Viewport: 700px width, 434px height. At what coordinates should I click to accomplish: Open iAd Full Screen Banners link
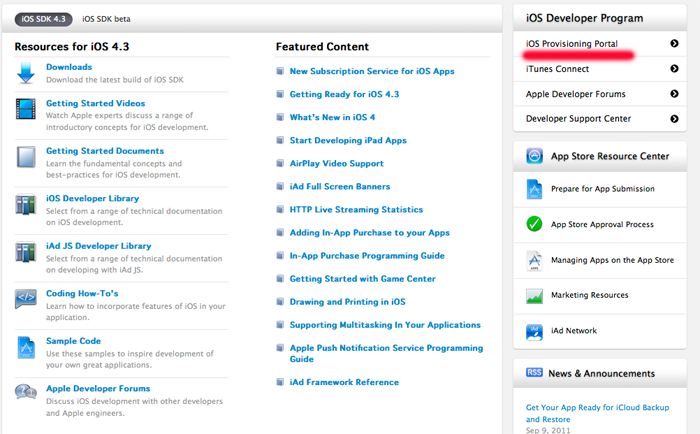click(x=340, y=187)
